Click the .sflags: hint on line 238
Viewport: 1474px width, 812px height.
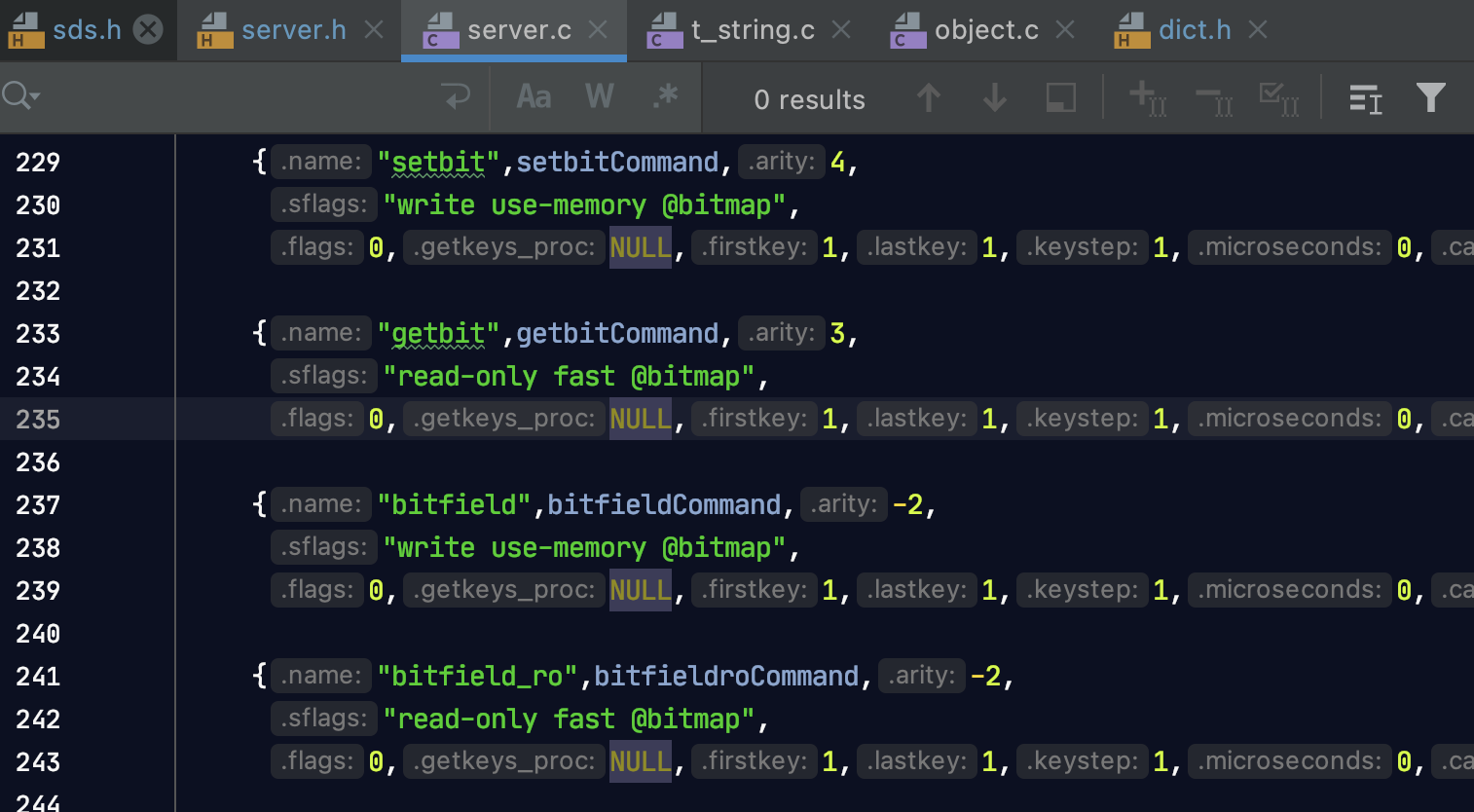(x=323, y=547)
